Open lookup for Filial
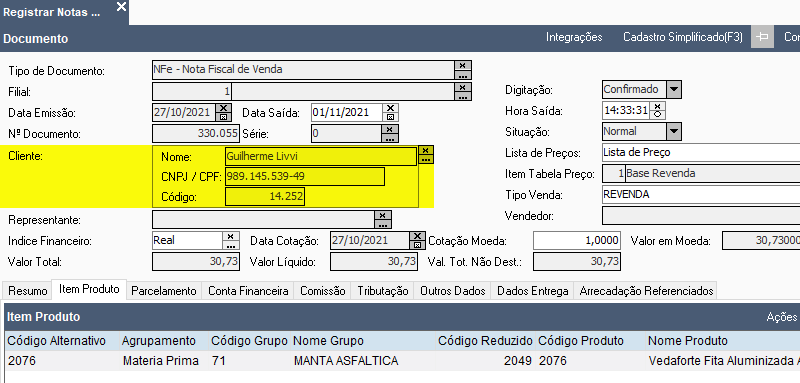800x383 pixels. point(462,96)
